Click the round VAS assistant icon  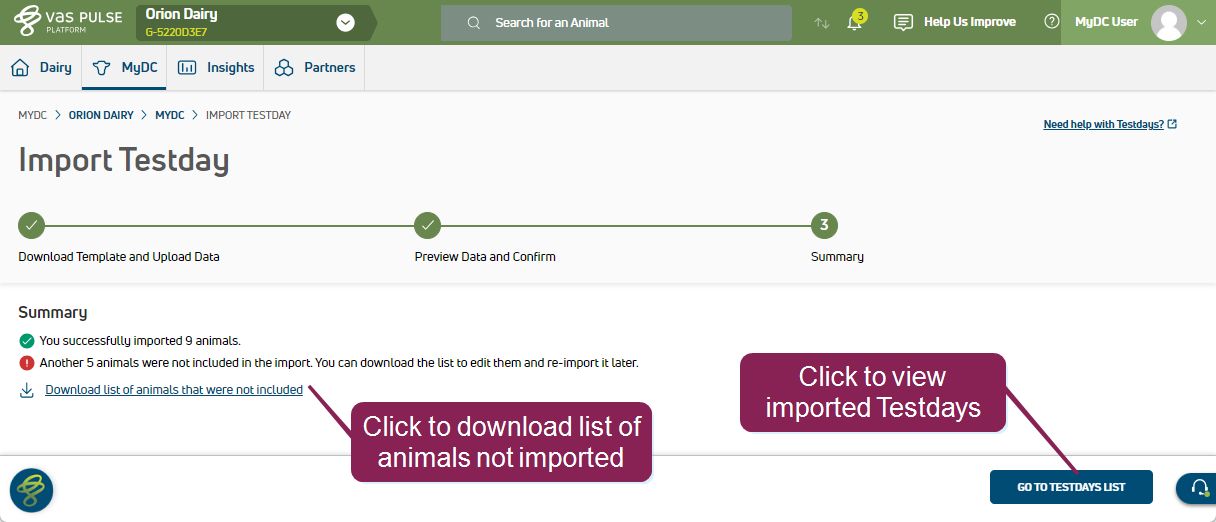coord(31,490)
